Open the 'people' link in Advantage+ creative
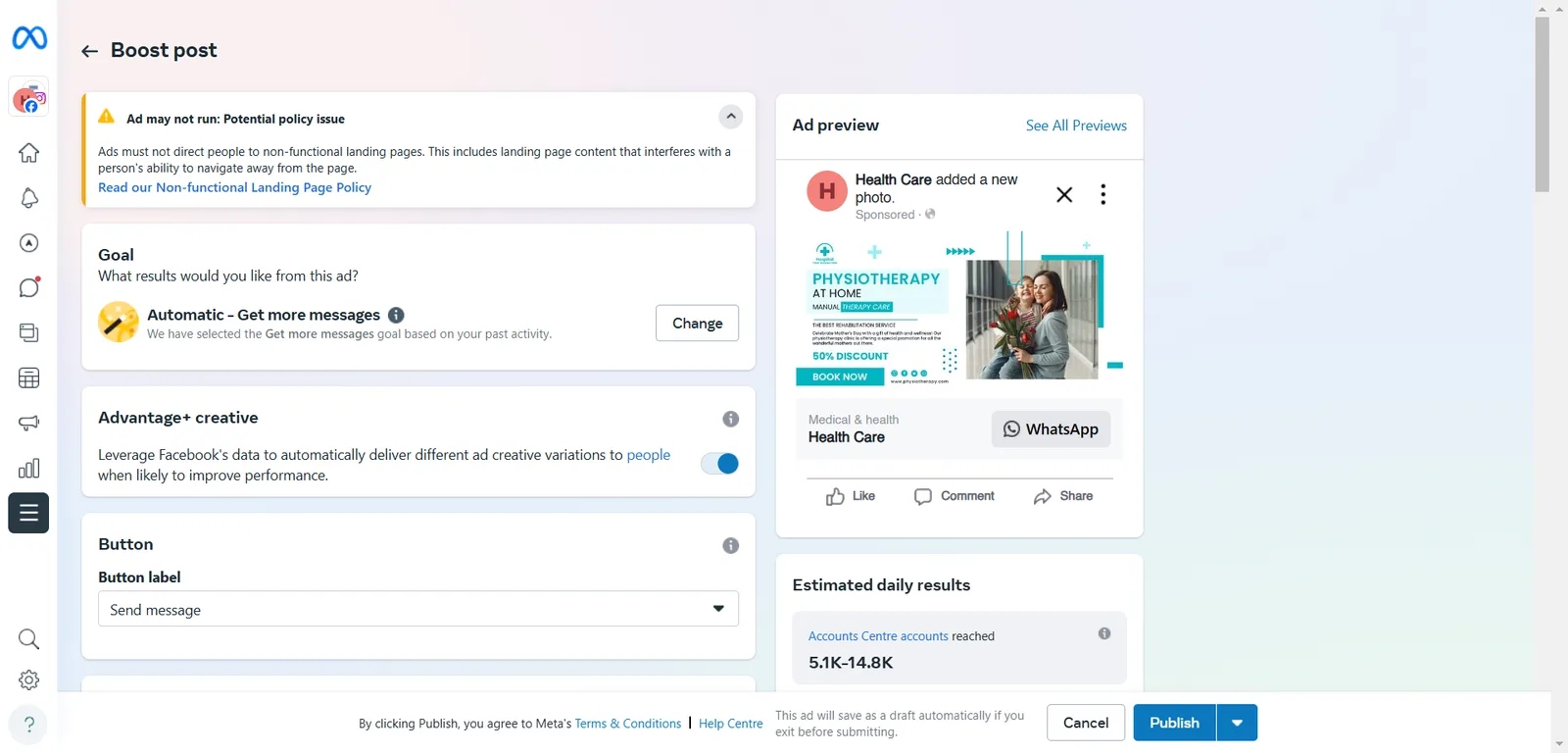1568x753 pixels. tap(649, 455)
